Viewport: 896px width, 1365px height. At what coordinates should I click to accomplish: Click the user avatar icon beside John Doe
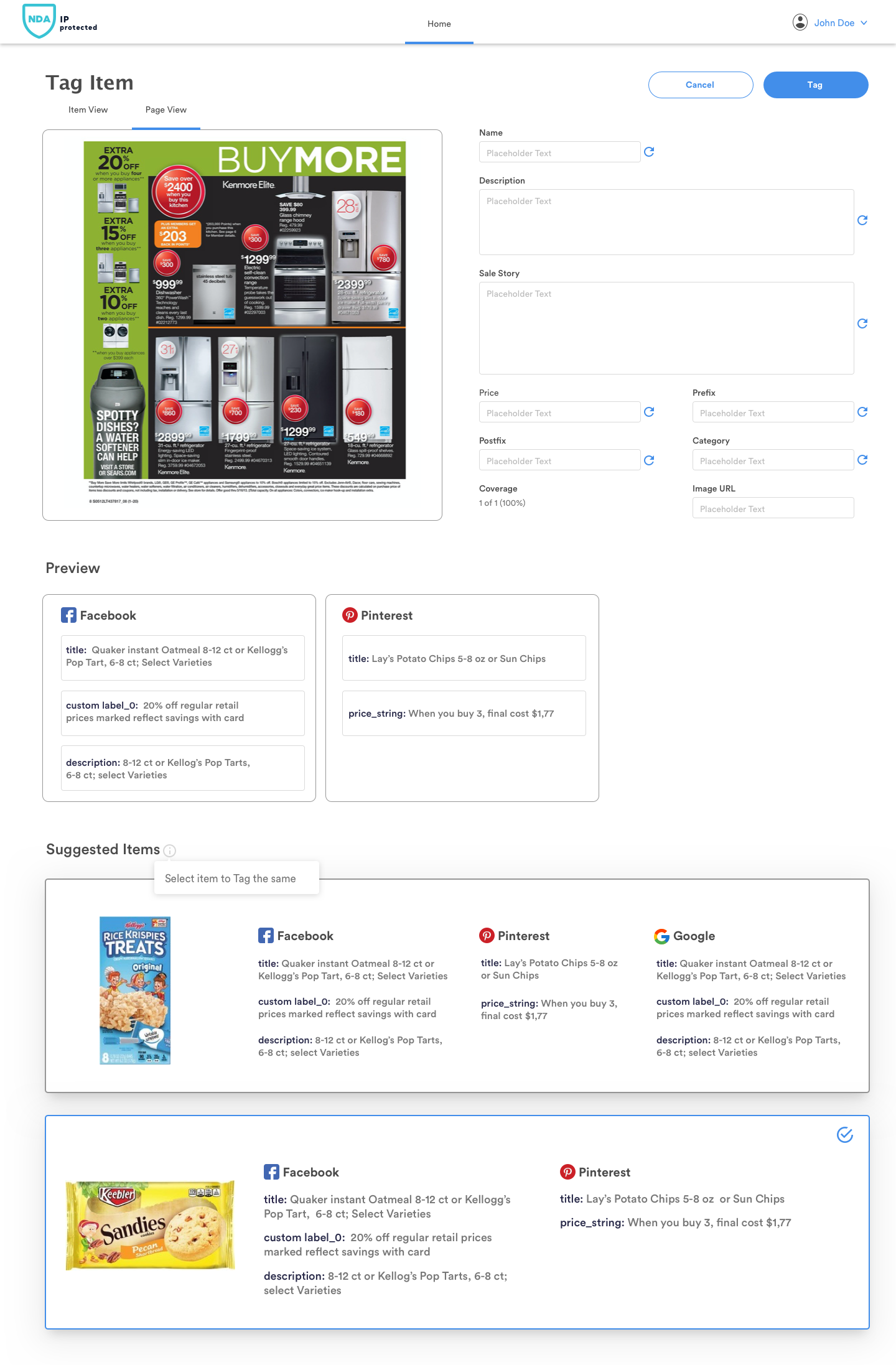(x=800, y=22)
